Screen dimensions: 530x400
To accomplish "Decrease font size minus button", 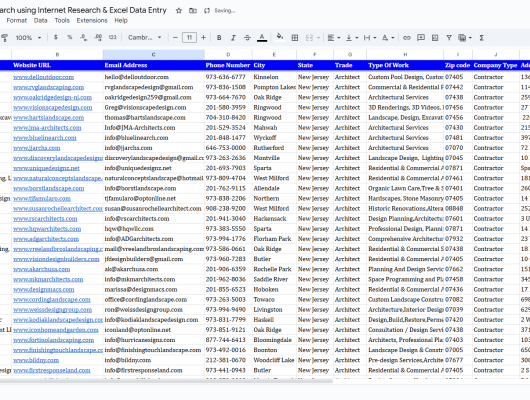I will tap(175, 38).
